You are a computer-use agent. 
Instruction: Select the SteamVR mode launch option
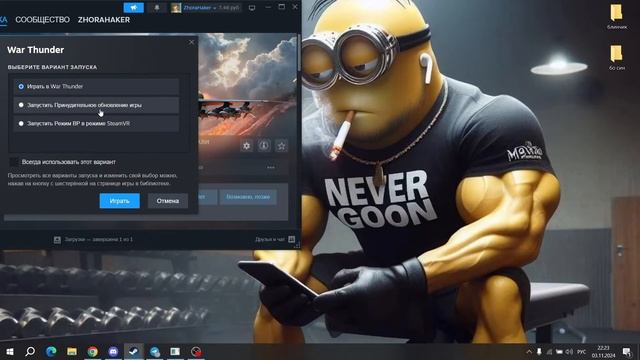pyautogui.click(x=96, y=123)
